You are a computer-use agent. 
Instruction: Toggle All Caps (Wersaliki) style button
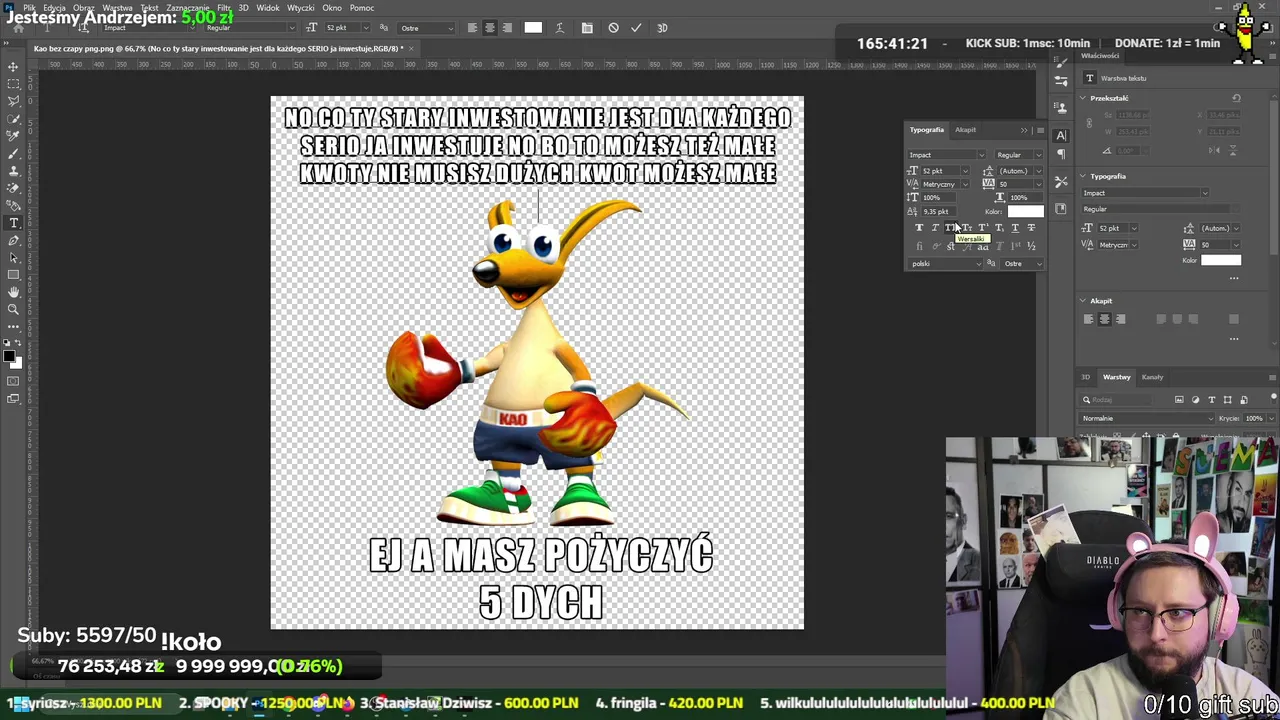(x=951, y=228)
